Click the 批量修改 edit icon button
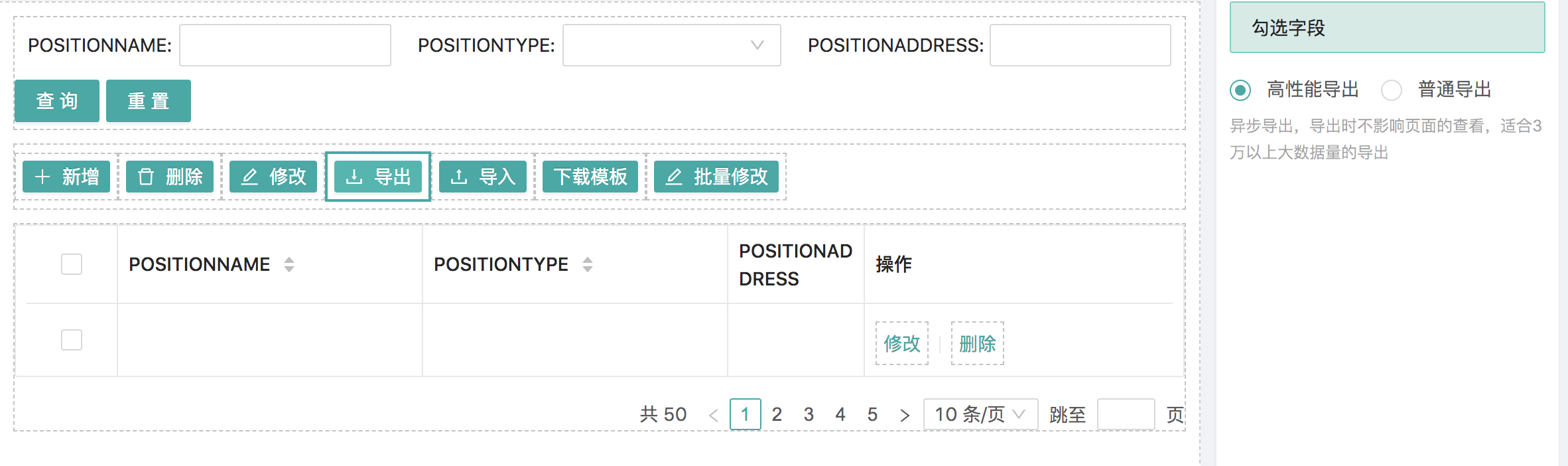Screen dimensions: 1568x466 [x=716, y=177]
